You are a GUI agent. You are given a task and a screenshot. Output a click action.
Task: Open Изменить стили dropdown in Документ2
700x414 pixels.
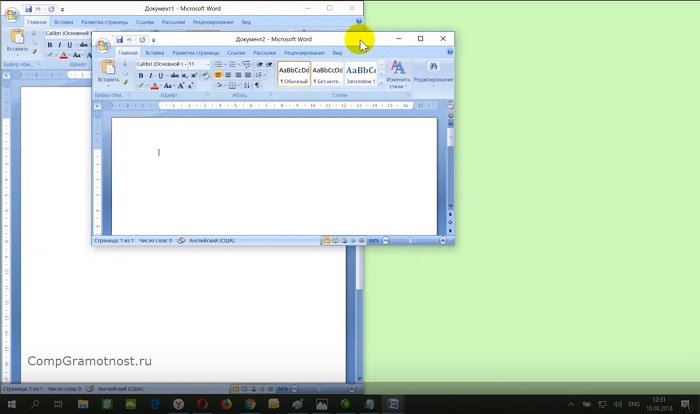(x=398, y=74)
